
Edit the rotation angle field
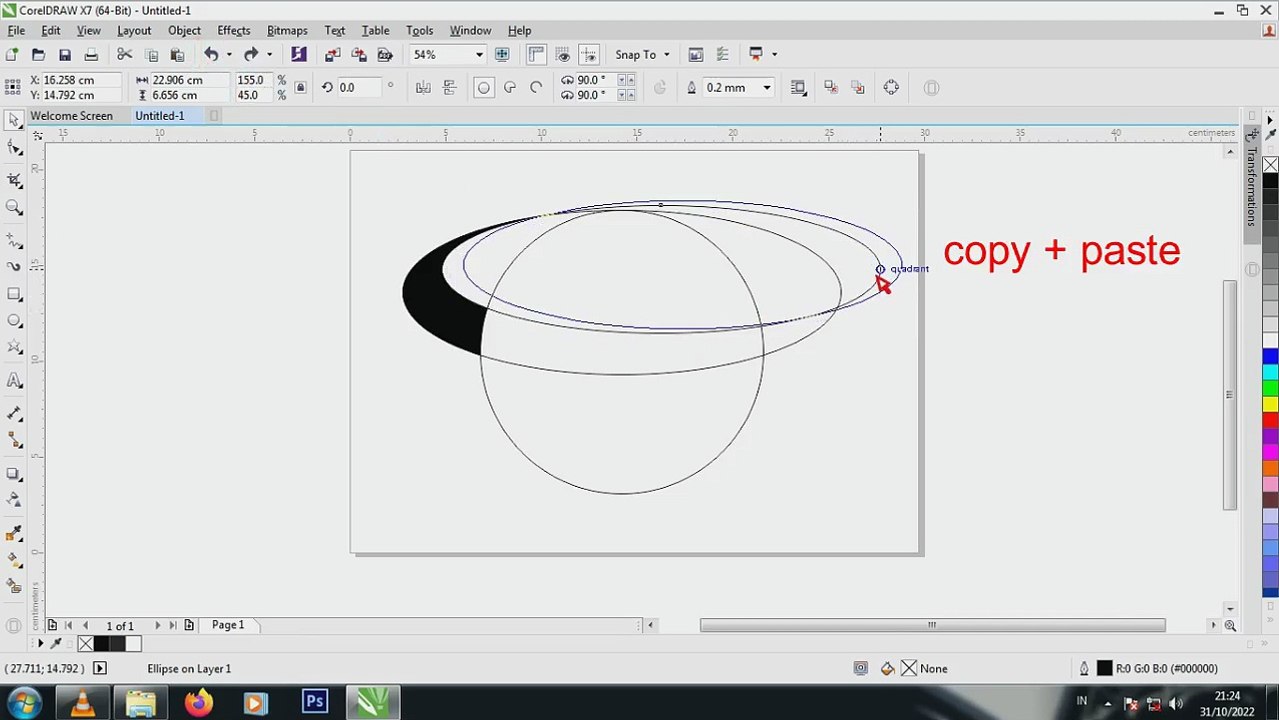358,88
